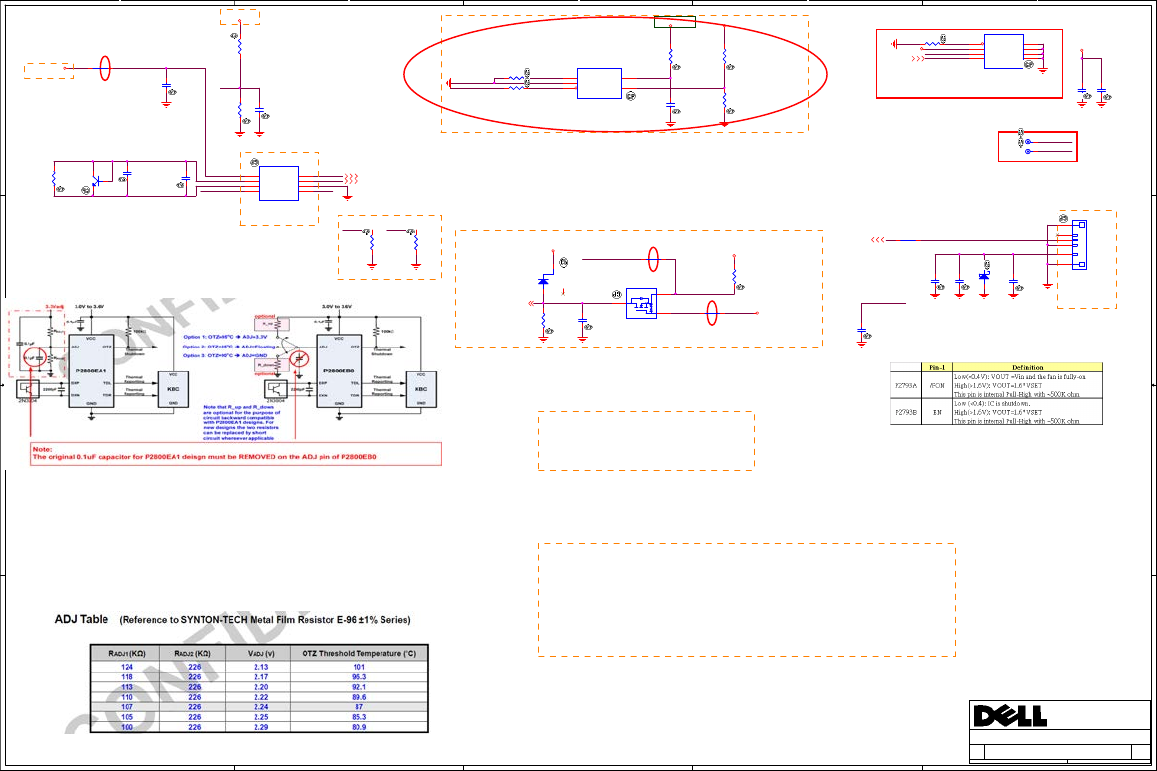Select the MOSFET symbol in the blue box
Viewport: 1157px width, 771px height.
click(641, 303)
